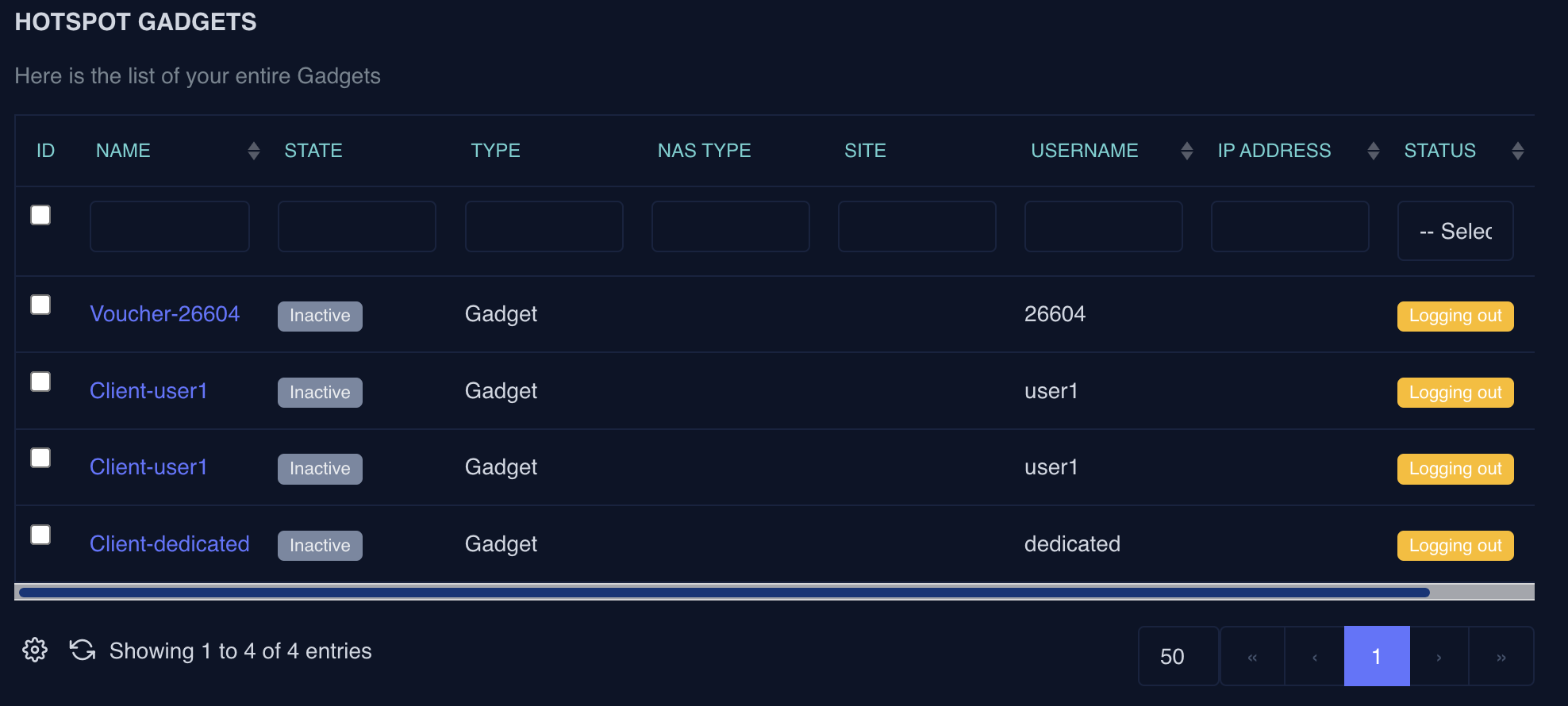The width and height of the screenshot is (1568, 706).
Task: Sort by Name column arrows
Action: (254, 151)
